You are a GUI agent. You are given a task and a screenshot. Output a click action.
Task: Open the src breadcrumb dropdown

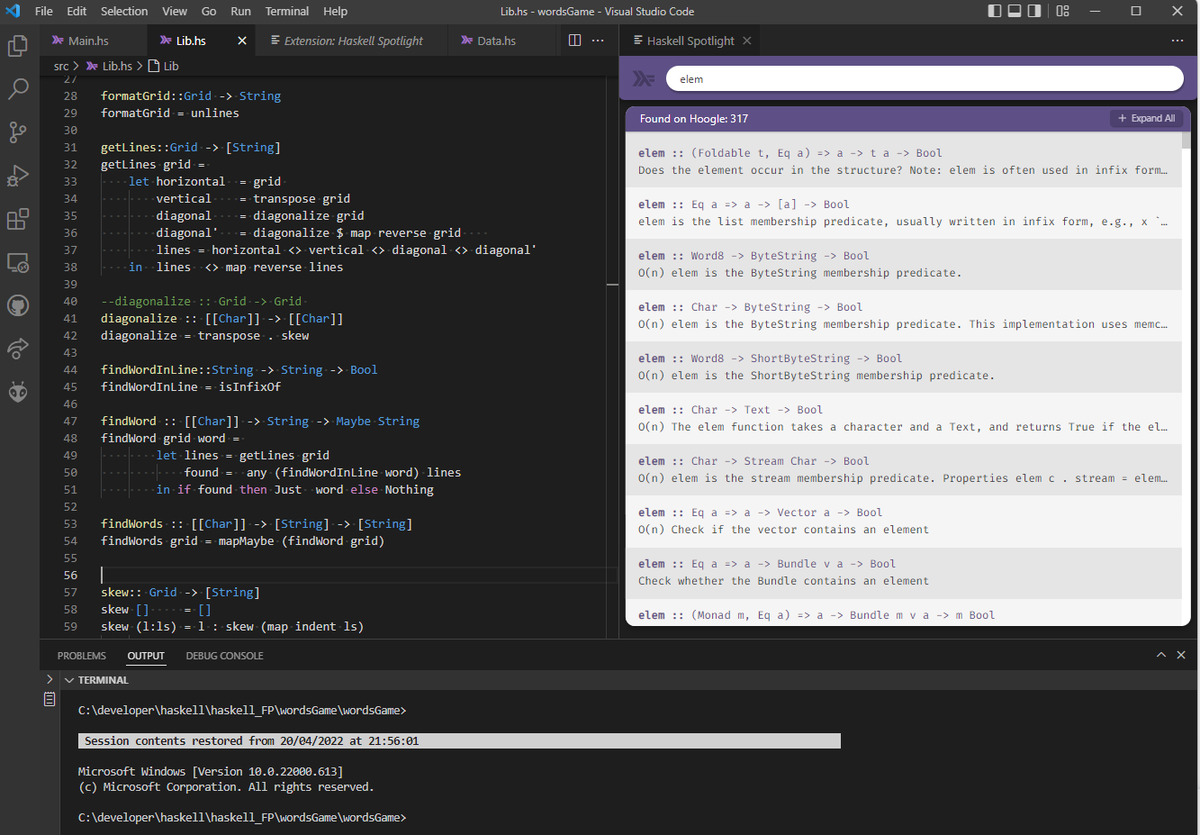tap(61, 66)
